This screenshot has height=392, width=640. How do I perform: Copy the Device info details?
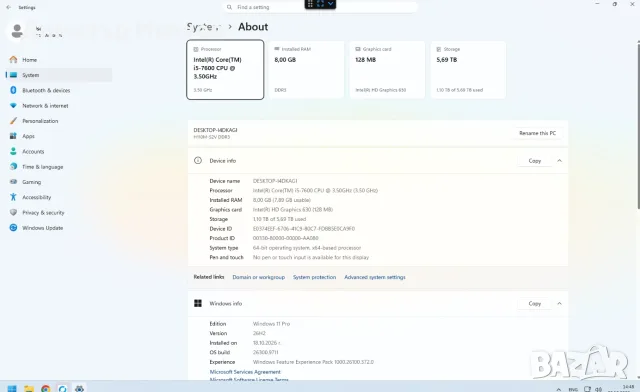pos(534,161)
